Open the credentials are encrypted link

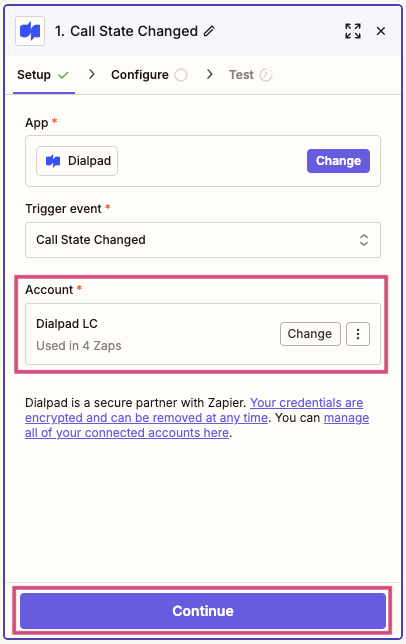pos(194,410)
